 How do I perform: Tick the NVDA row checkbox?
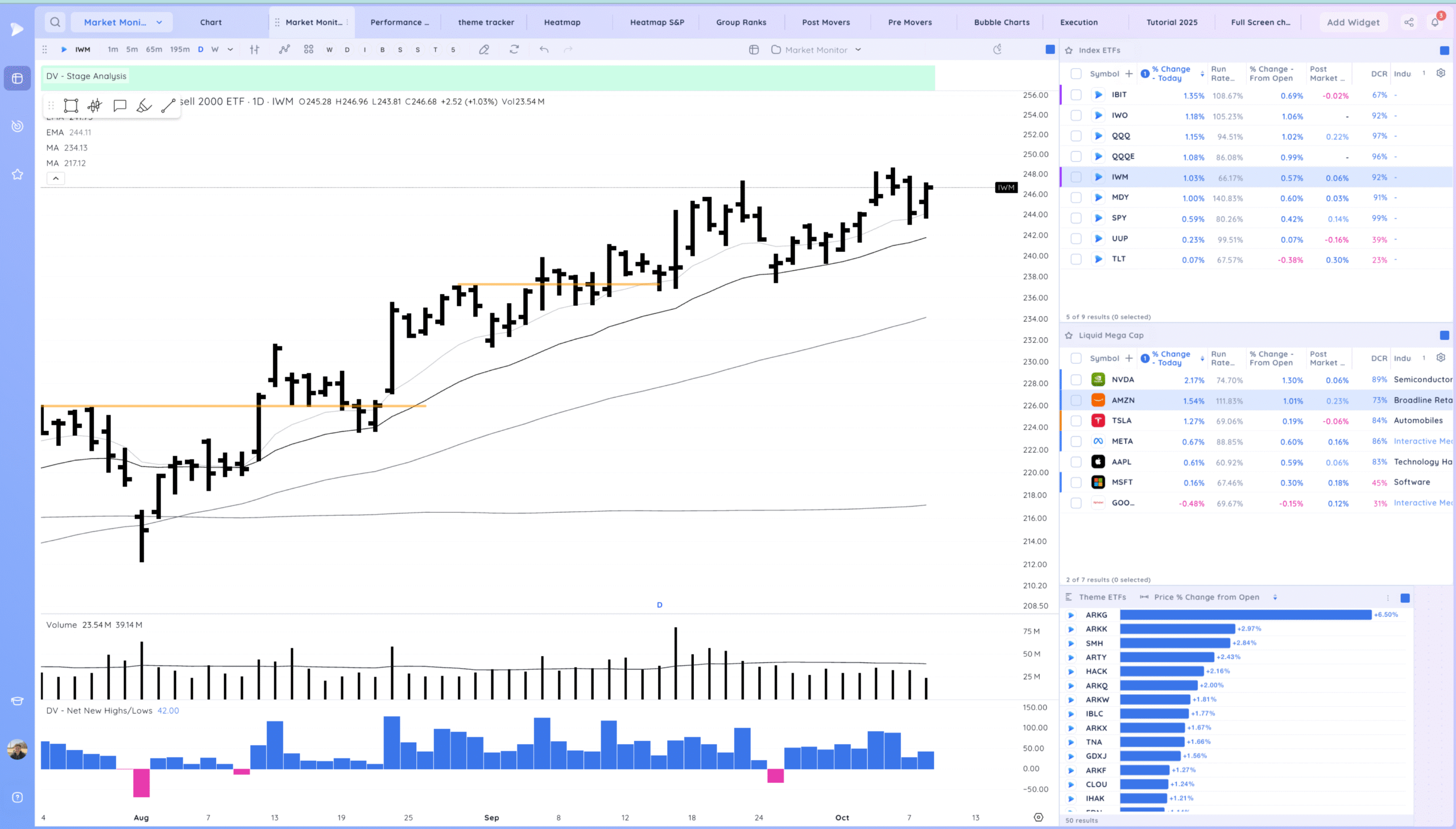pos(1076,380)
